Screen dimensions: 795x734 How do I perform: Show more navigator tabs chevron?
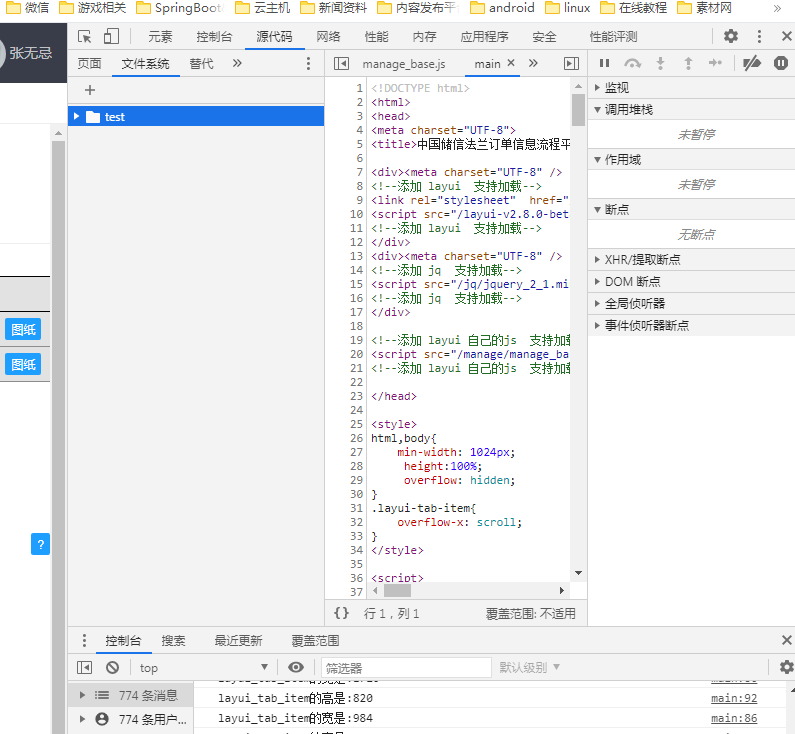237,63
